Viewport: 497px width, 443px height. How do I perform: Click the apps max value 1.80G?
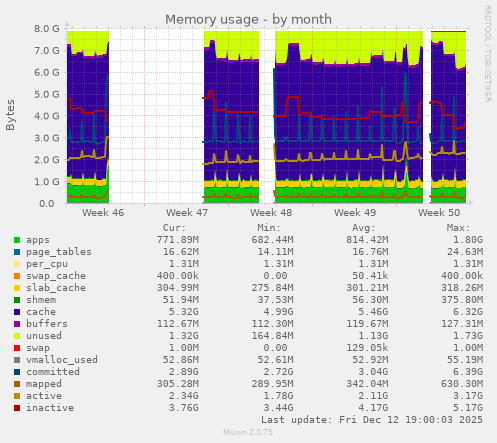(x=468, y=240)
